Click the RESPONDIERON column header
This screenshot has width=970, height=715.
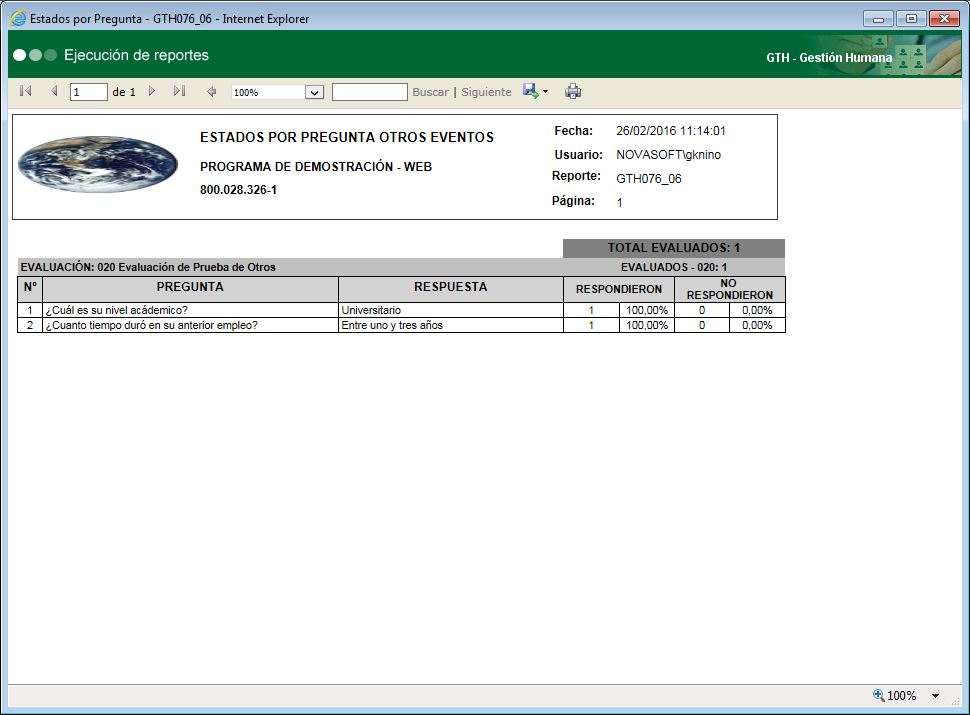(x=619, y=289)
